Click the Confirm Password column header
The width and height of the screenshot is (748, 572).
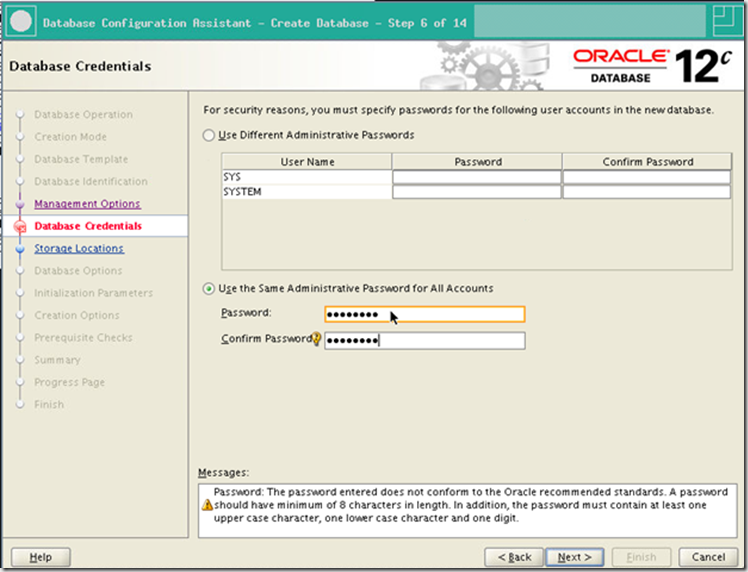[x=647, y=162]
